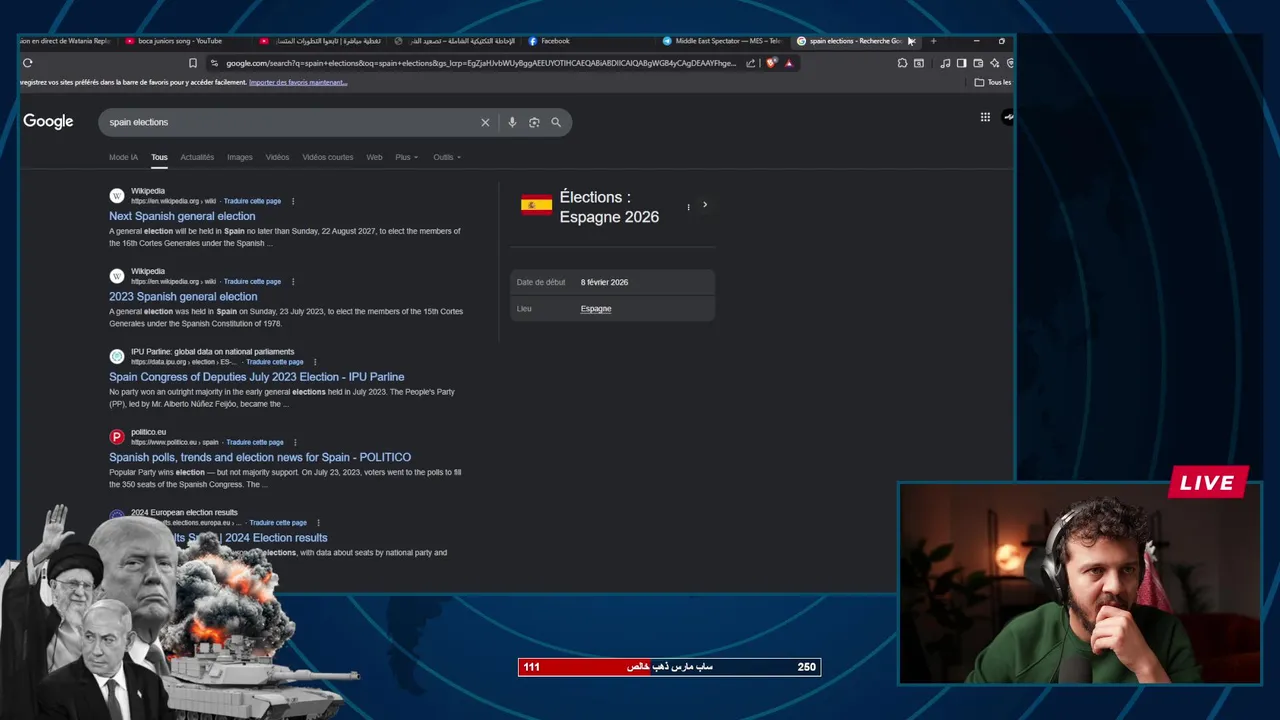Switch to the Watania Replay browser tab
1280x720 pixels.
pos(65,41)
